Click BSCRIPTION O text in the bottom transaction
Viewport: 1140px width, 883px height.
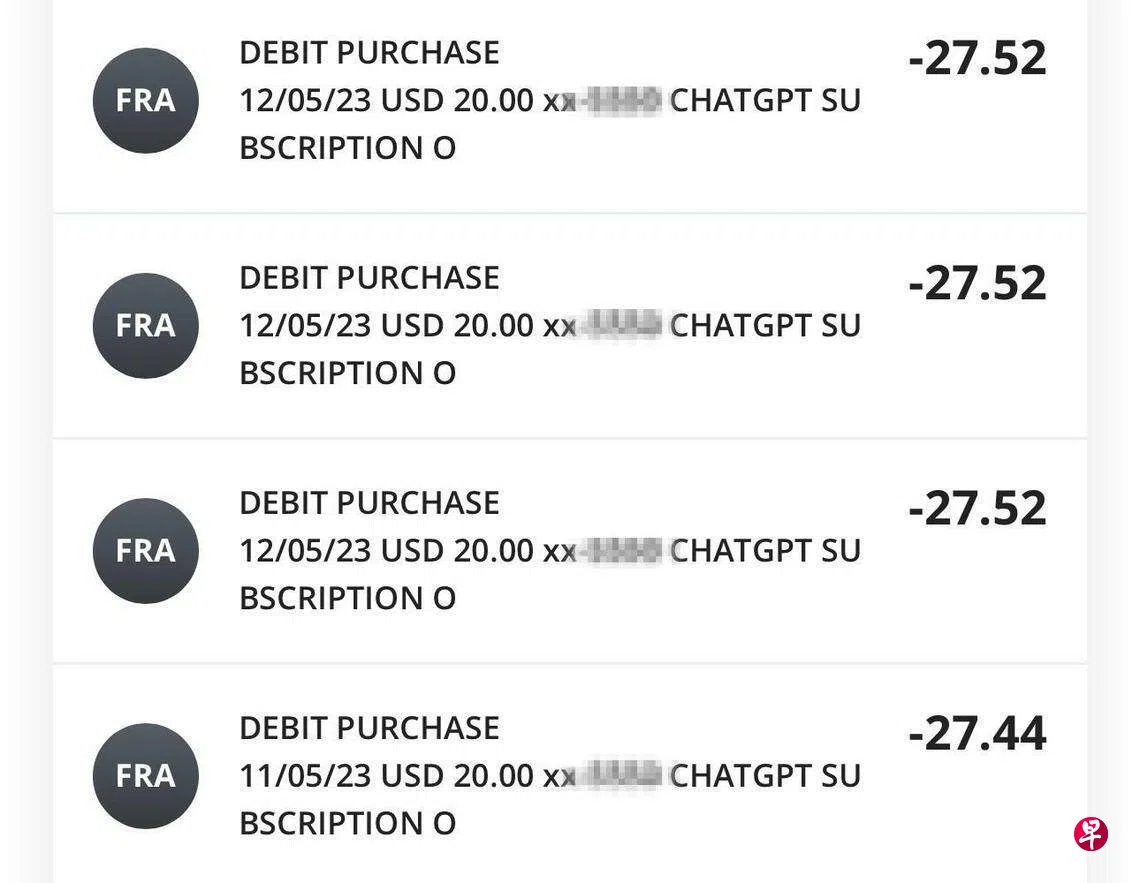pyautogui.click(x=347, y=823)
